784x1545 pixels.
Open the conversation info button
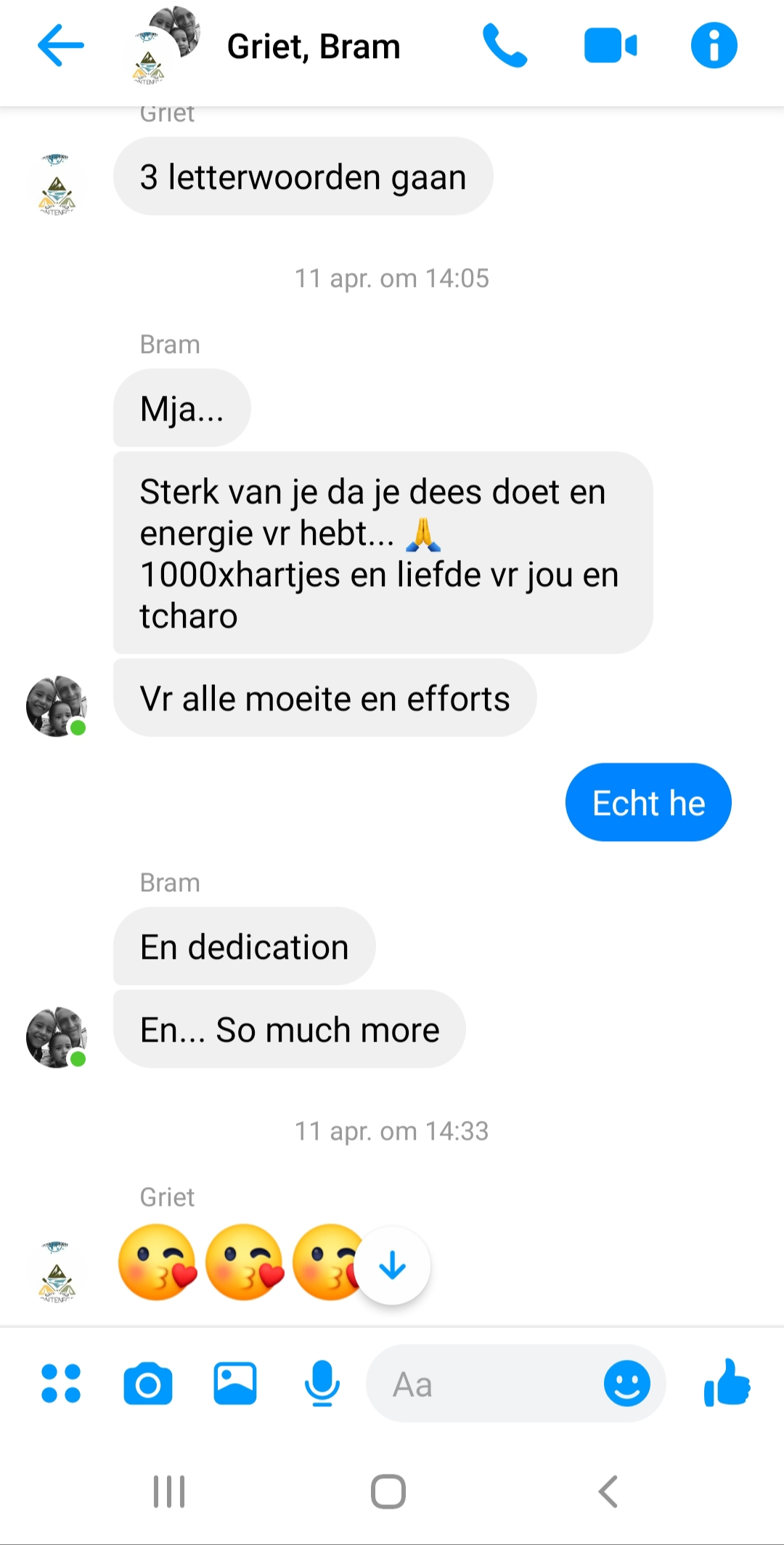coord(714,46)
